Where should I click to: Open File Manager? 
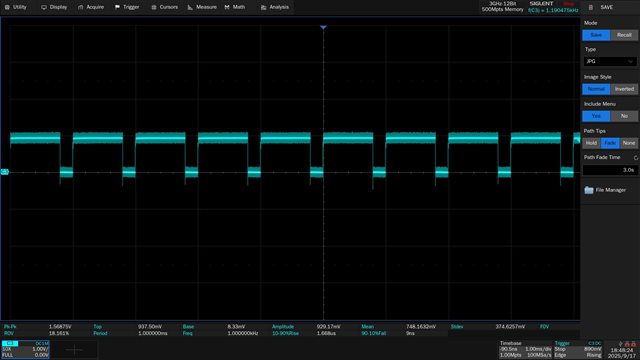pos(605,190)
